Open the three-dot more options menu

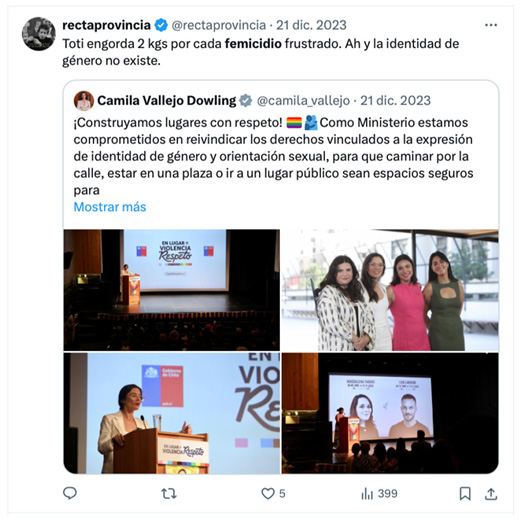(491, 25)
